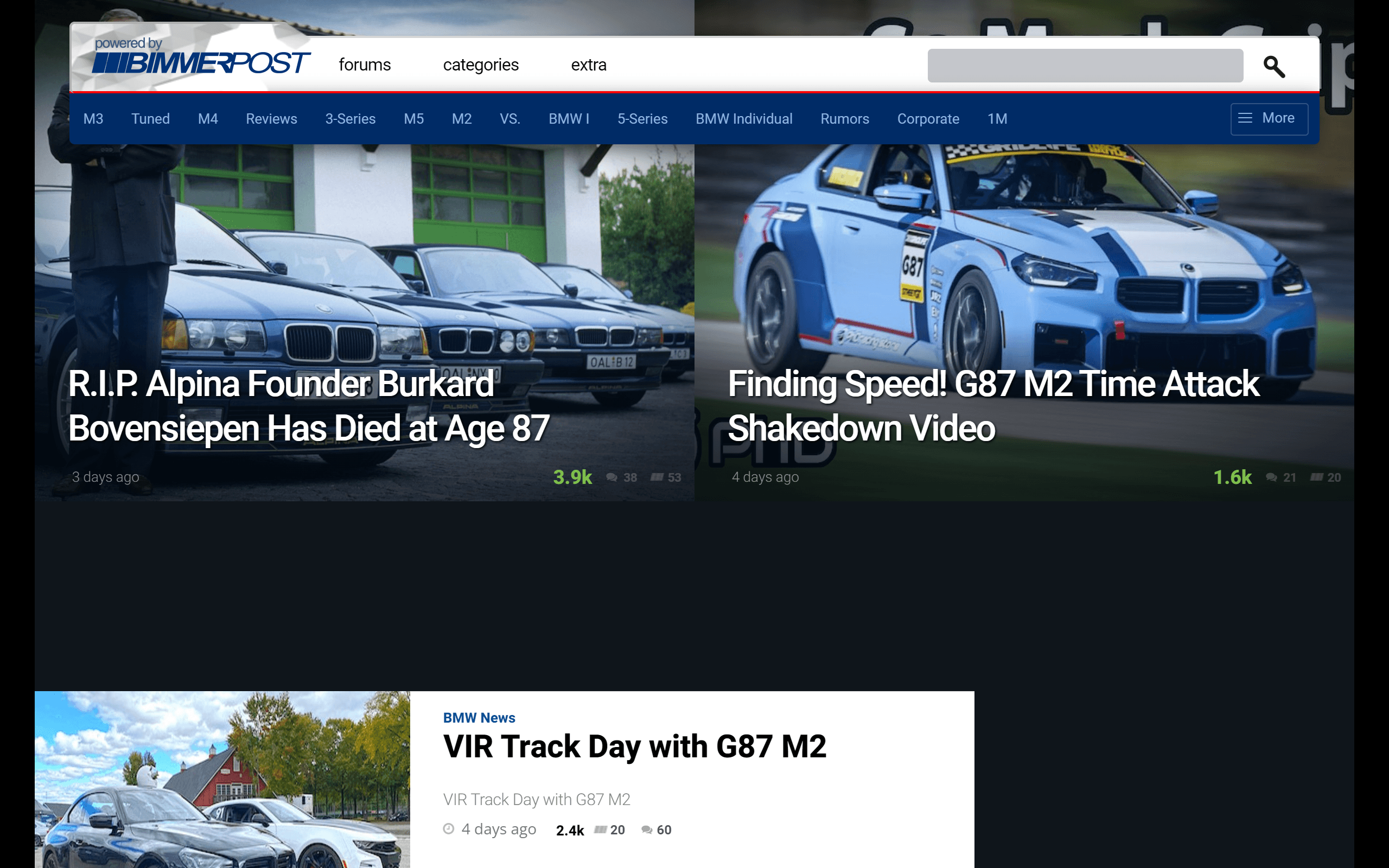The height and width of the screenshot is (868, 1389).
Task: Open the More hamburger dropdown
Action: pyautogui.click(x=1269, y=118)
